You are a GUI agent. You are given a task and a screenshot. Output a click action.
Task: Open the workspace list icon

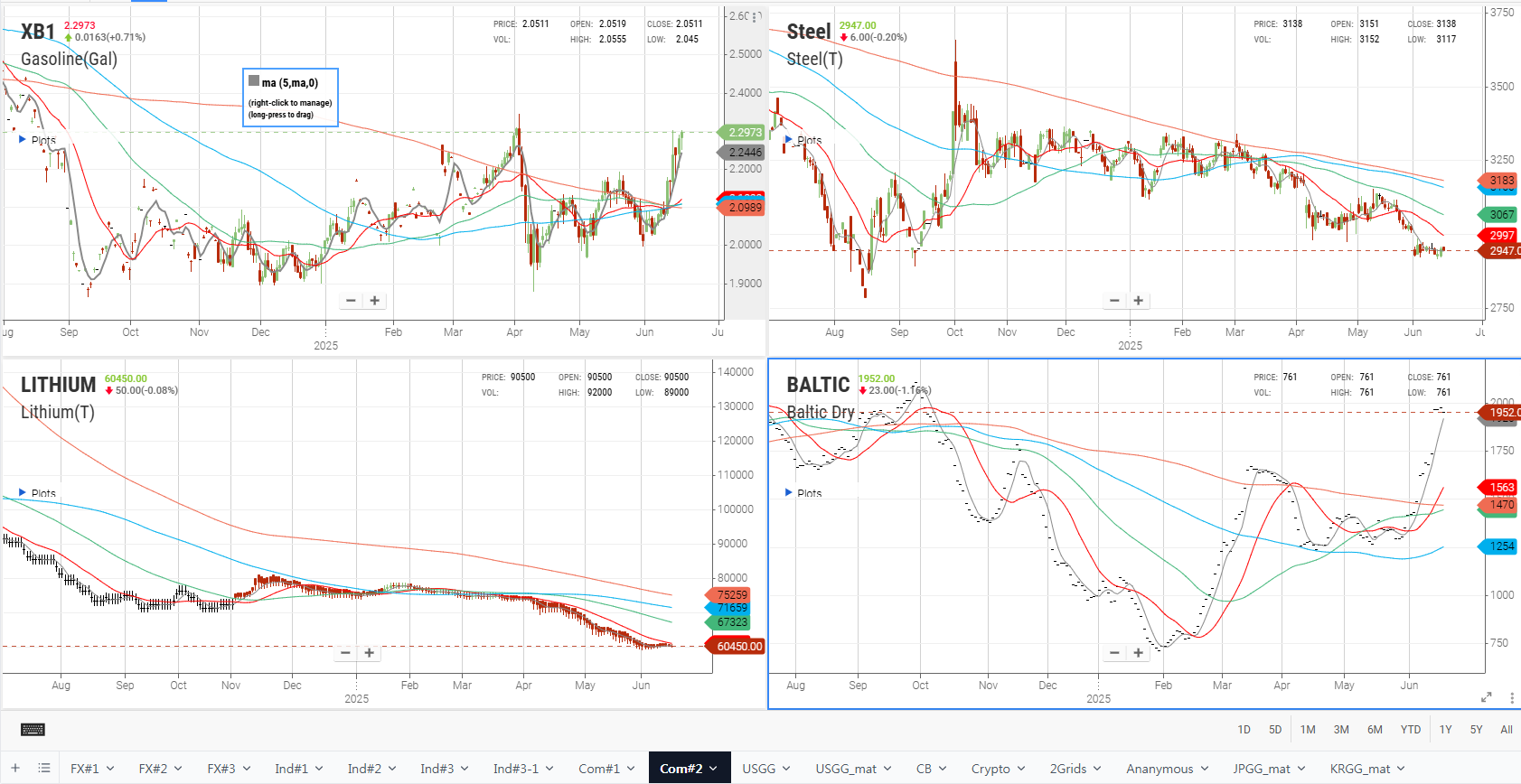[43, 769]
